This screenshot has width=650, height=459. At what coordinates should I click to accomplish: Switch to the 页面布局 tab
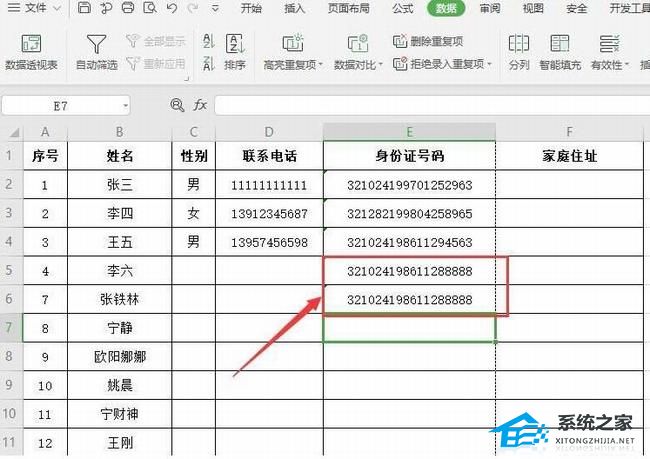(x=349, y=8)
